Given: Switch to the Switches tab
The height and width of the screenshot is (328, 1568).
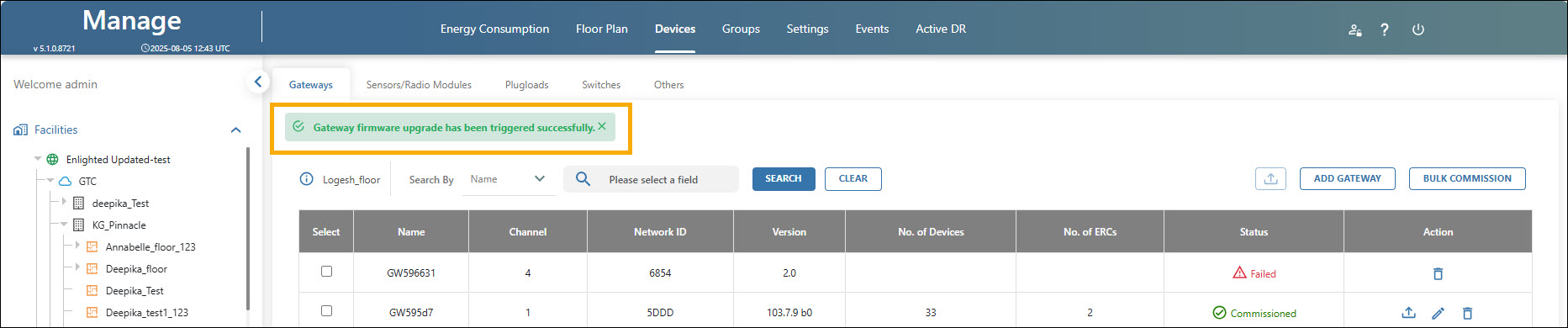Looking at the screenshot, I should 601,84.
